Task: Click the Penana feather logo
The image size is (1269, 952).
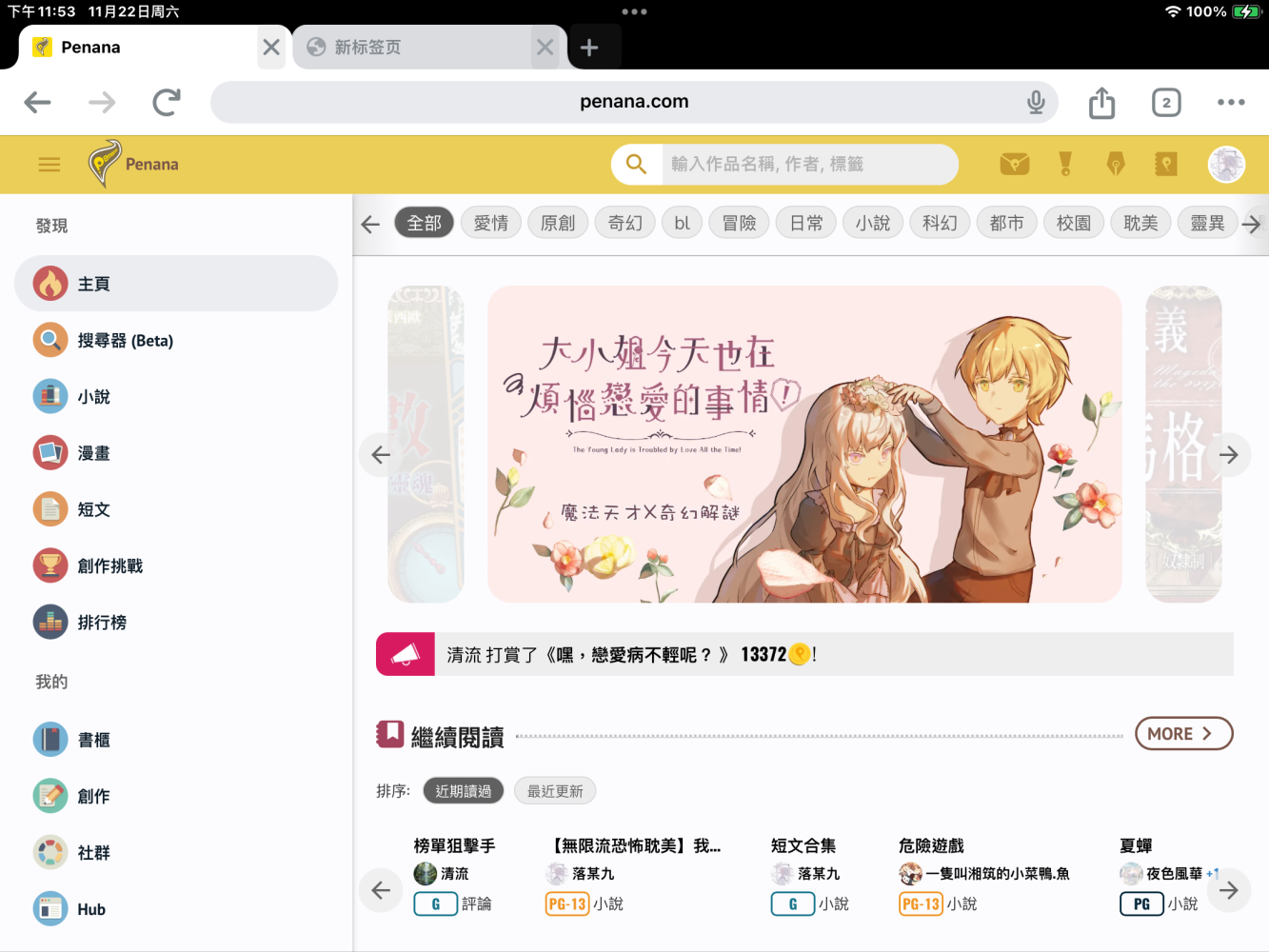Action: 105,163
